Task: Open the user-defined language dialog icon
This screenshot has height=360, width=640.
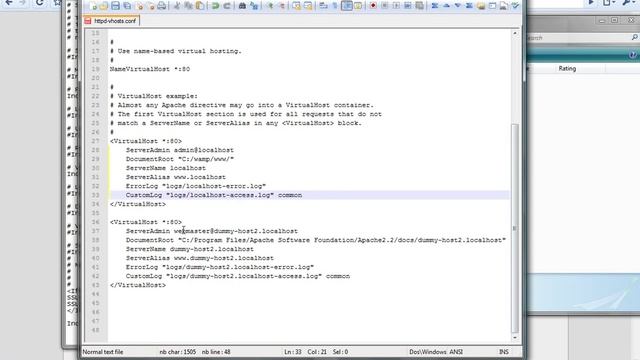Action: (358, 6)
